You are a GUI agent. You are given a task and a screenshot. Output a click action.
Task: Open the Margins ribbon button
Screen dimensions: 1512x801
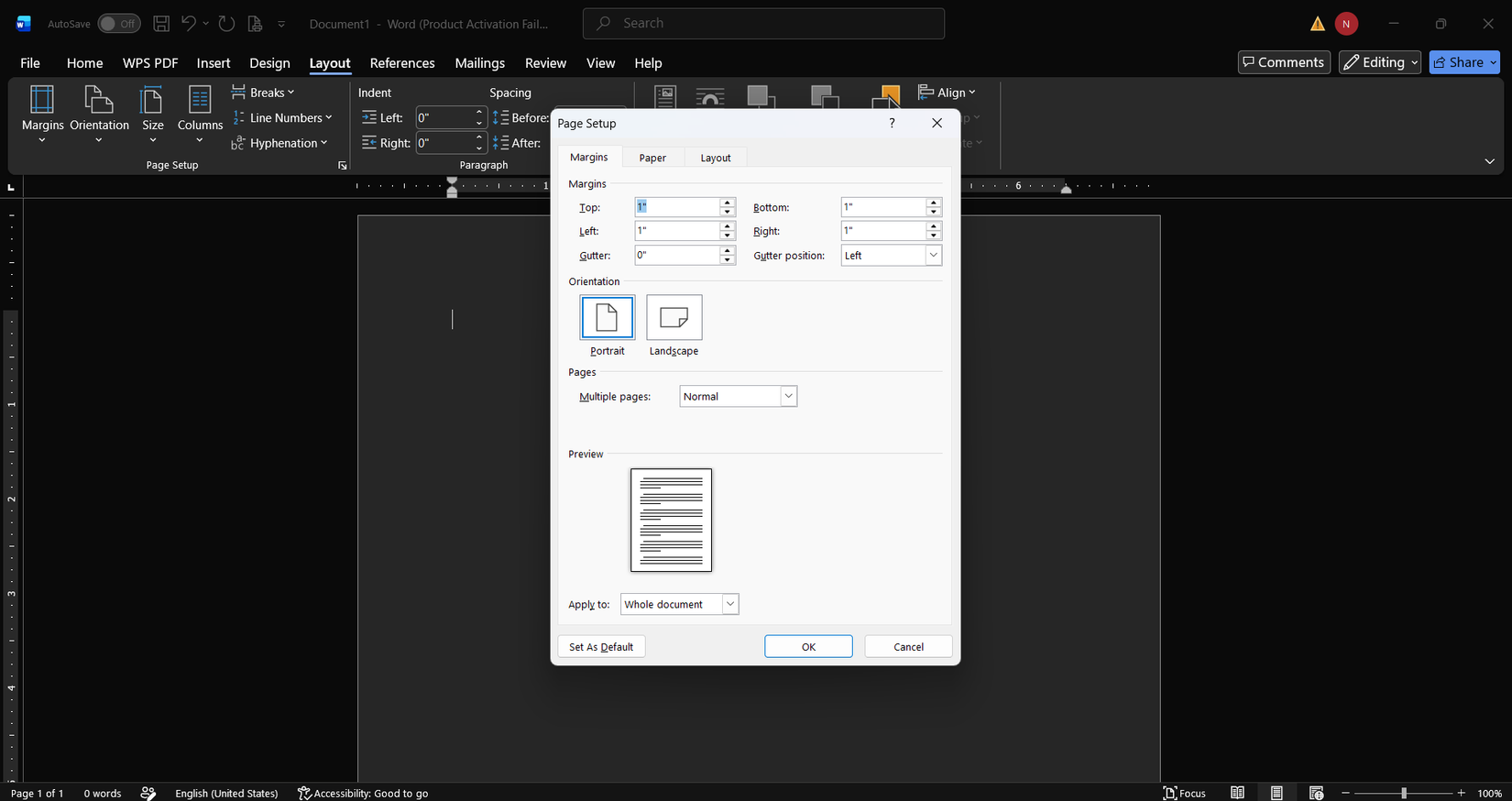click(x=42, y=114)
